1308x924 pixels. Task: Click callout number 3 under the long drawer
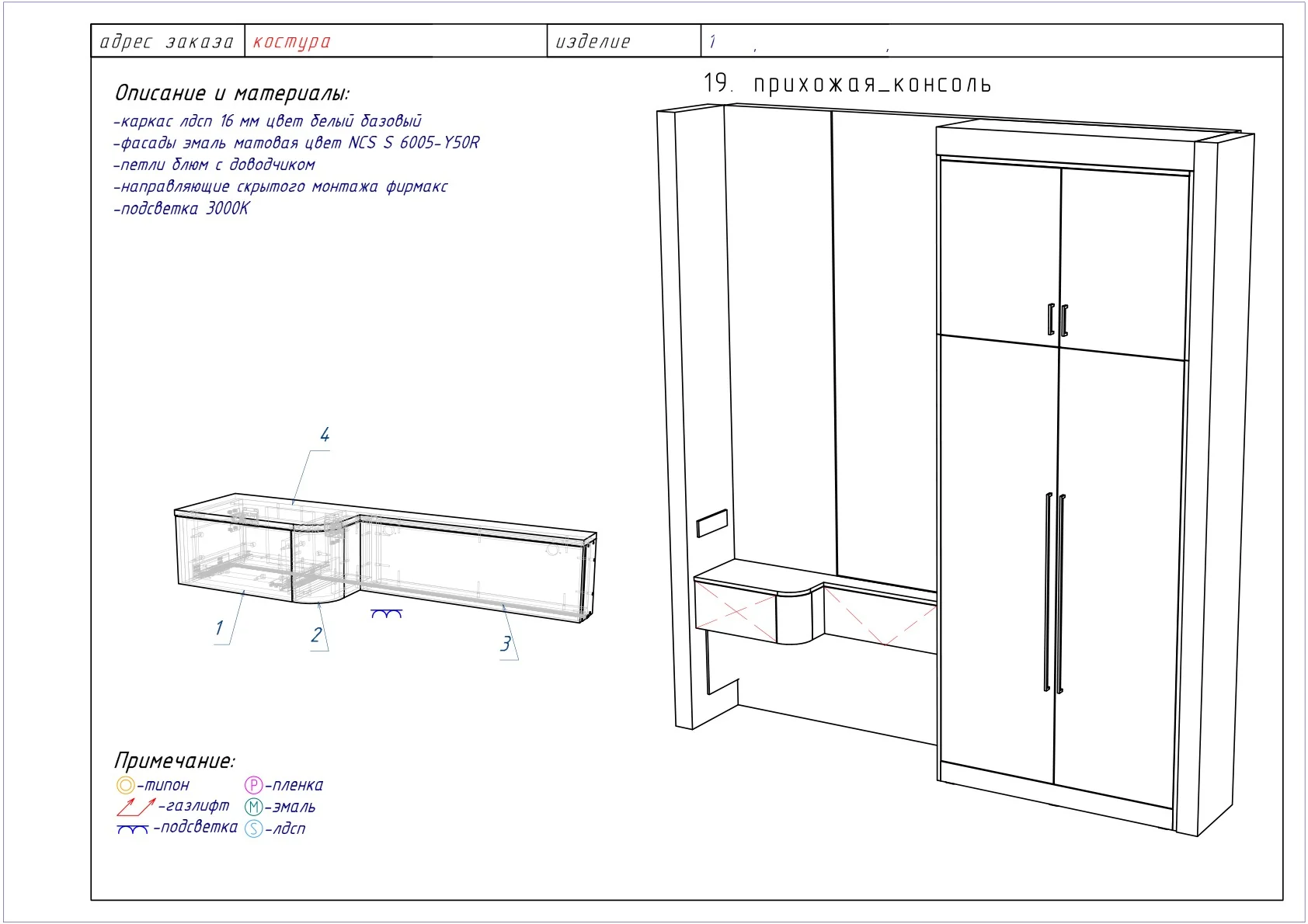[x=506, y=644]
